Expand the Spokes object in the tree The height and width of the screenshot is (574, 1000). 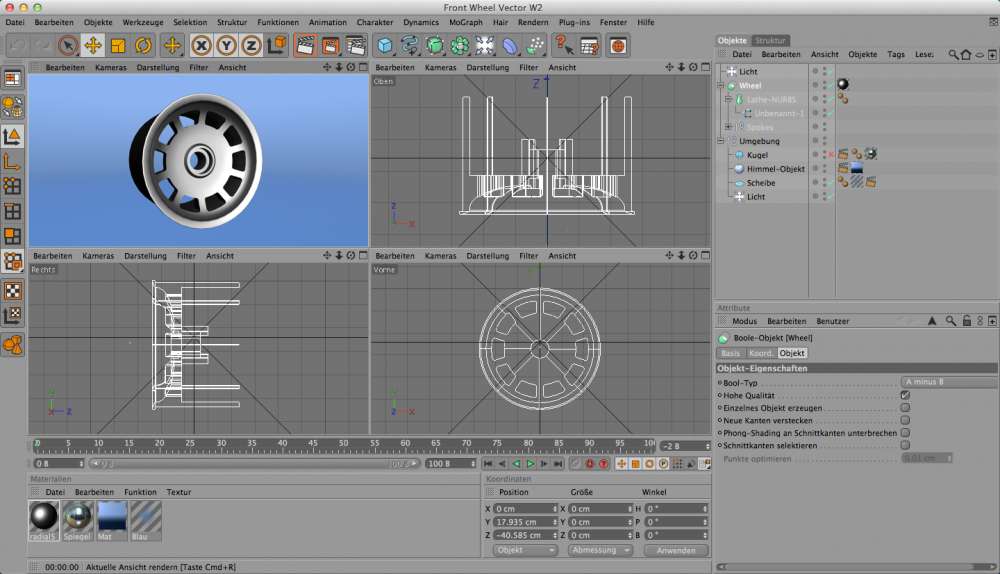coord(728,127)
